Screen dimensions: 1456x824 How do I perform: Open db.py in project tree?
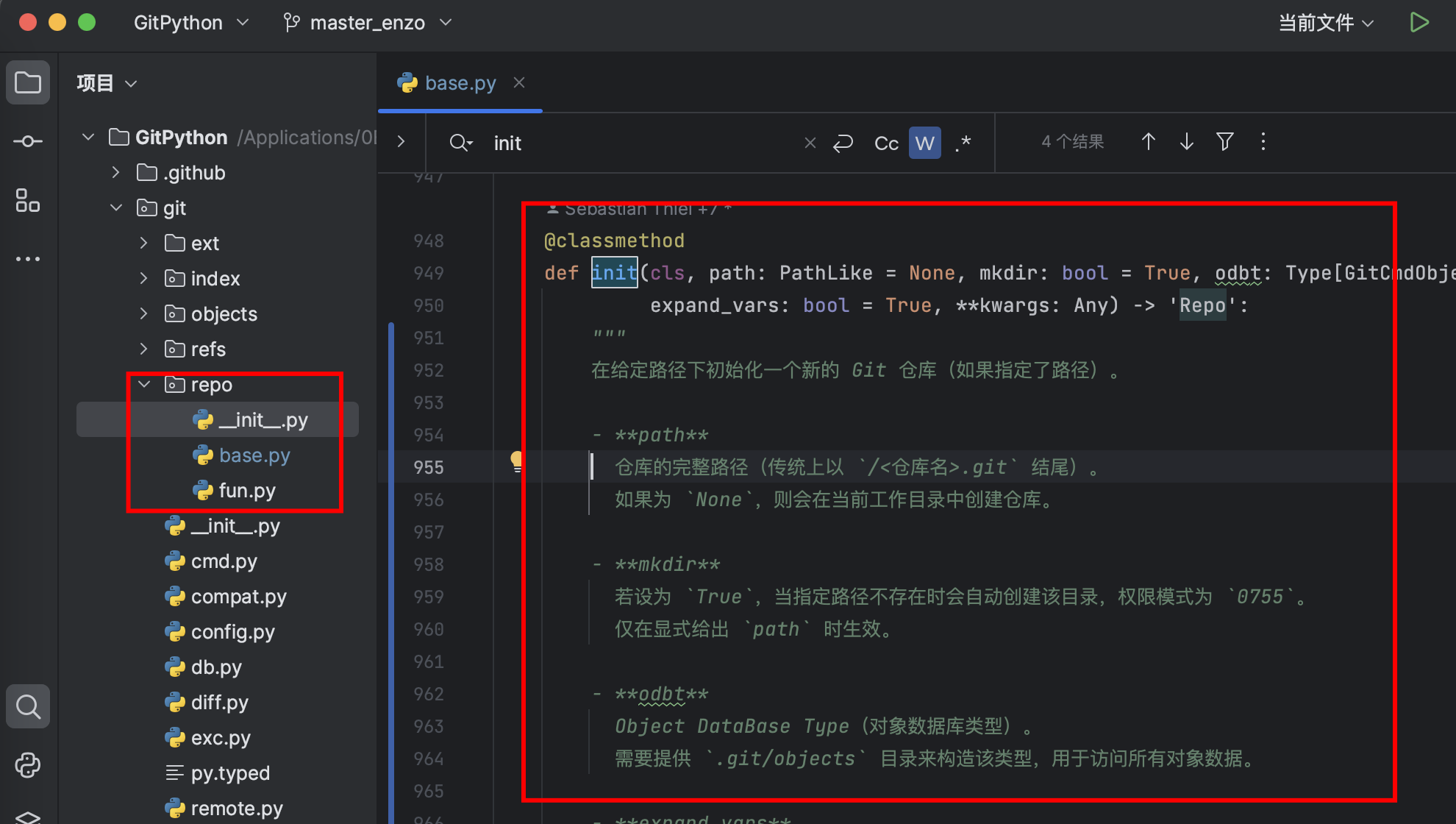coord(203,667)
